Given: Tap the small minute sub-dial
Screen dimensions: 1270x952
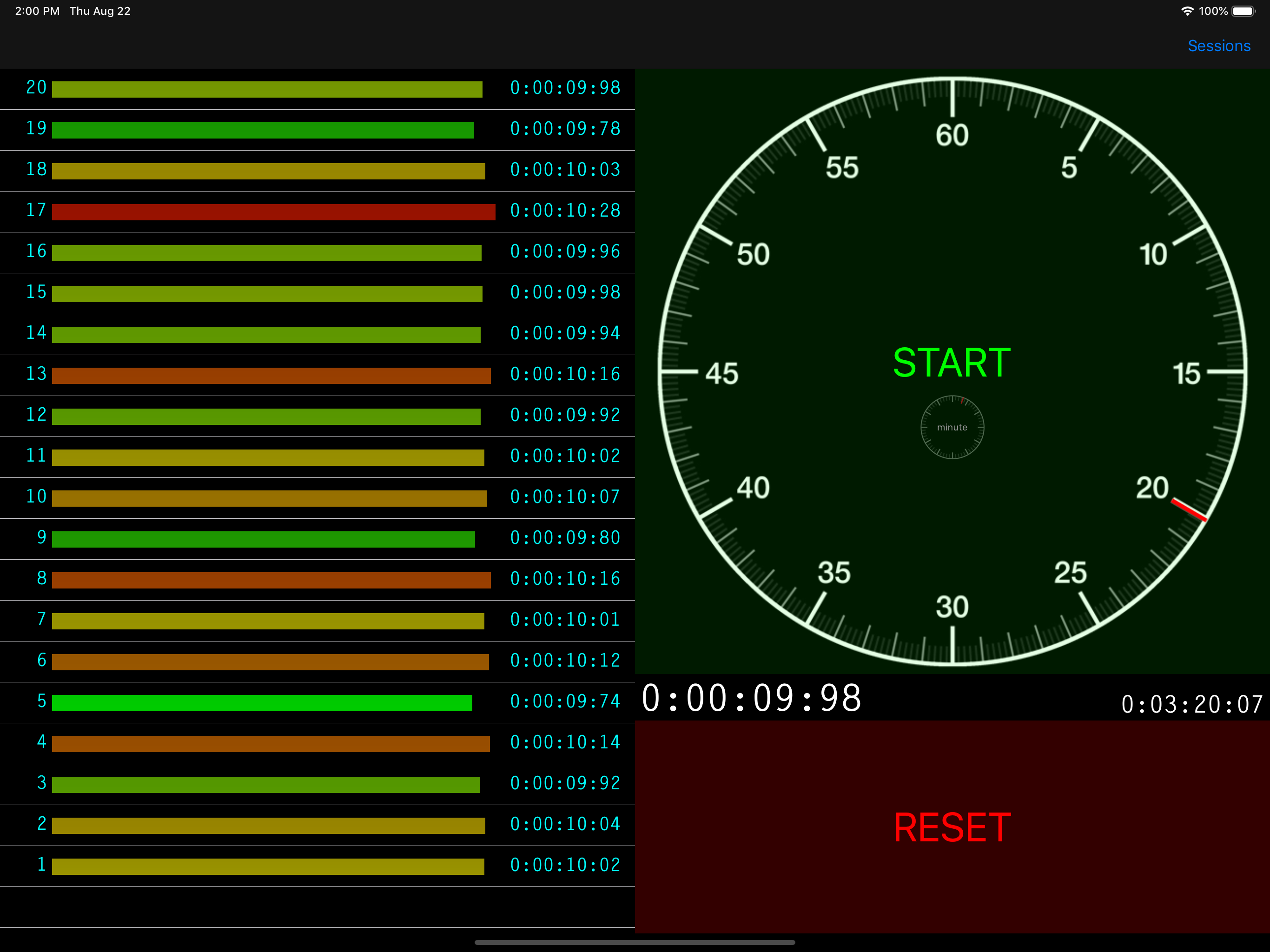Looking at the screenshot, I should click(x=952, y=427).
